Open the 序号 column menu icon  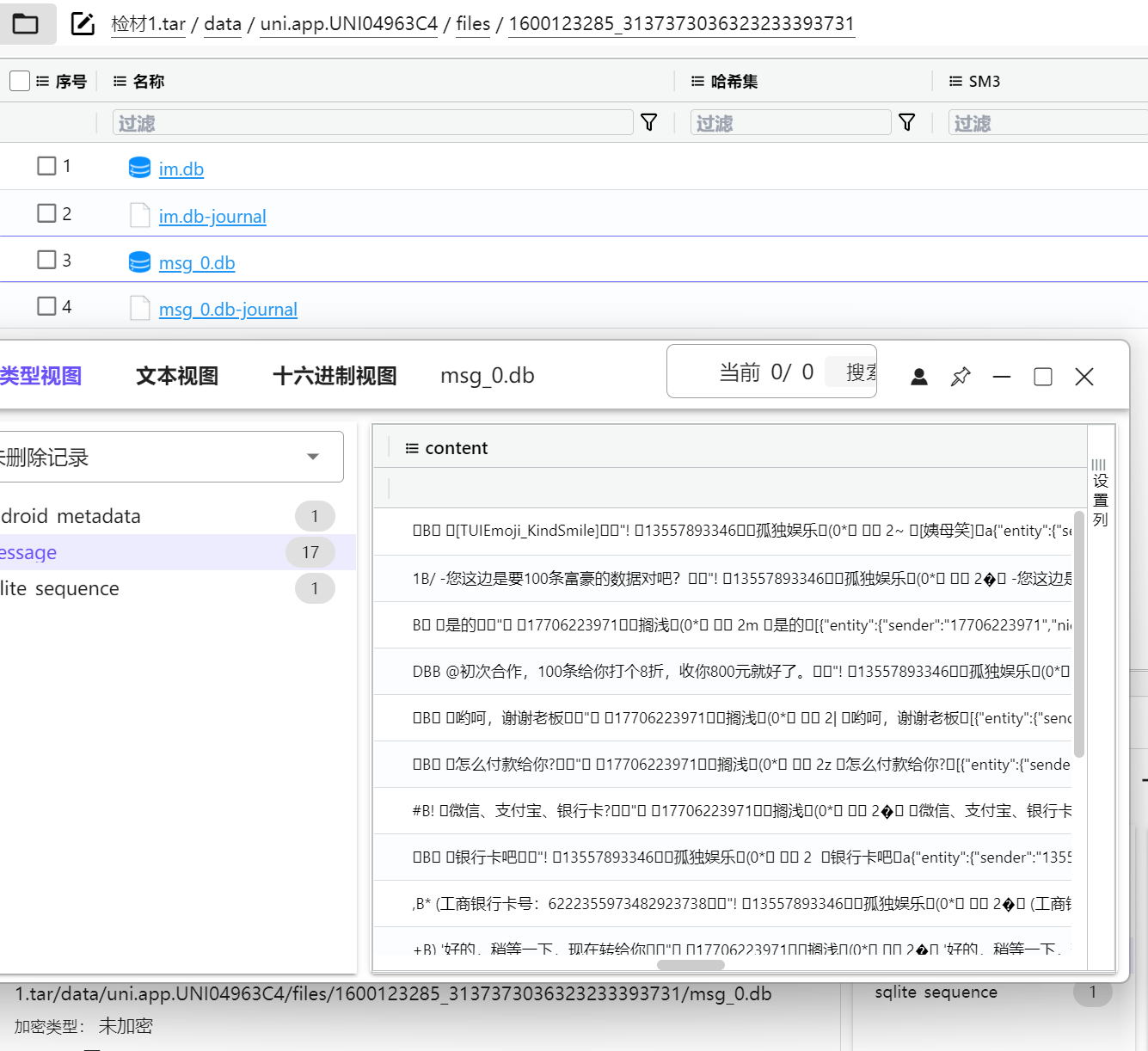click(x=42, y=81)
